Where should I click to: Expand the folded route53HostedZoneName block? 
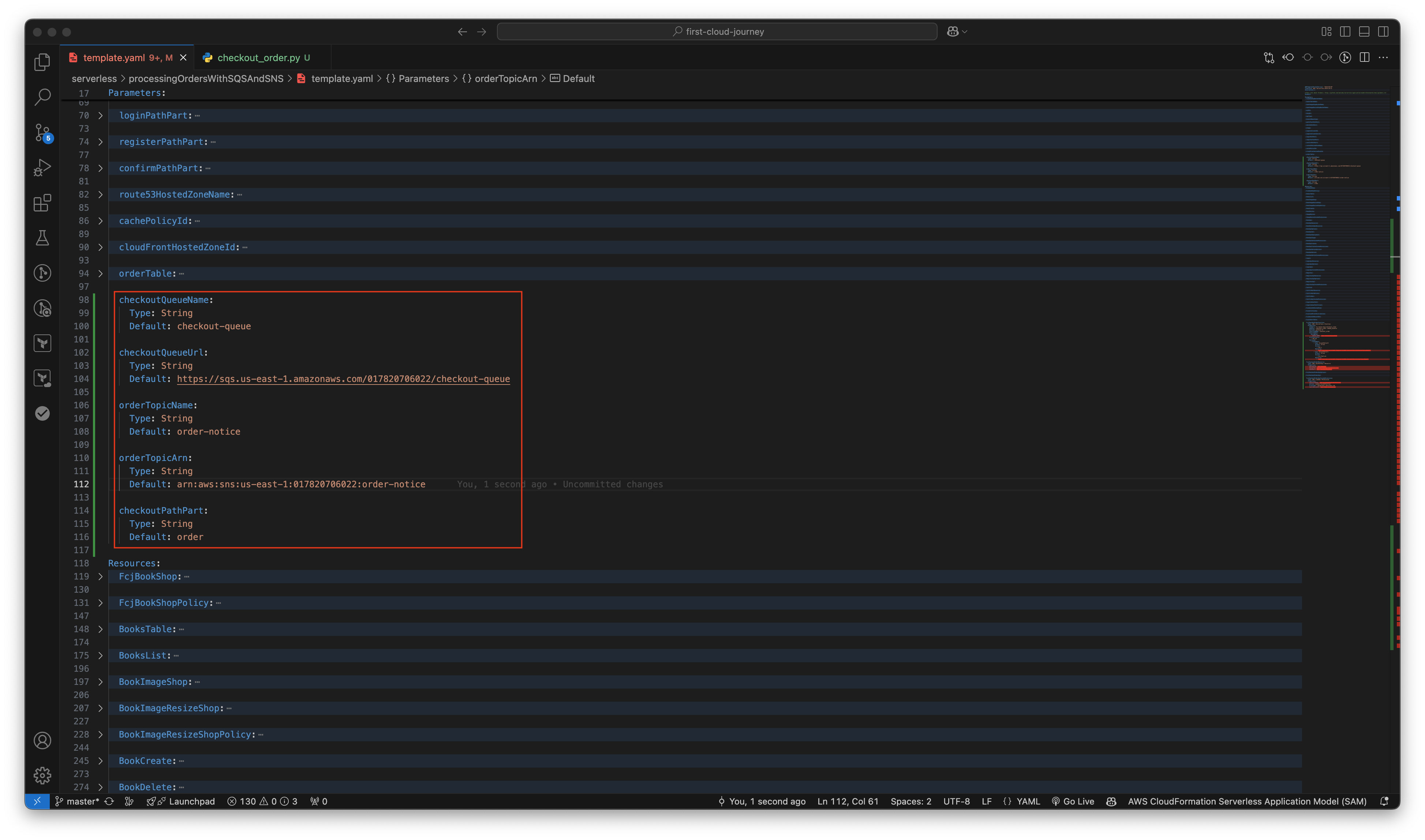pyautogui.click(x=101, y=195)
